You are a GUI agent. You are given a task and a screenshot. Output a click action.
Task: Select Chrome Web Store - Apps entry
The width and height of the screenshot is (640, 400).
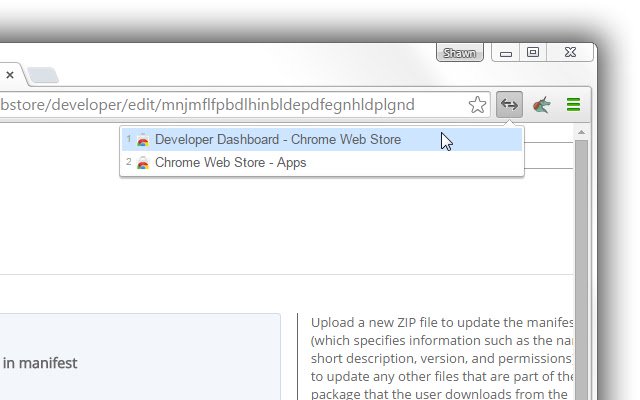[x=322, y=162]
